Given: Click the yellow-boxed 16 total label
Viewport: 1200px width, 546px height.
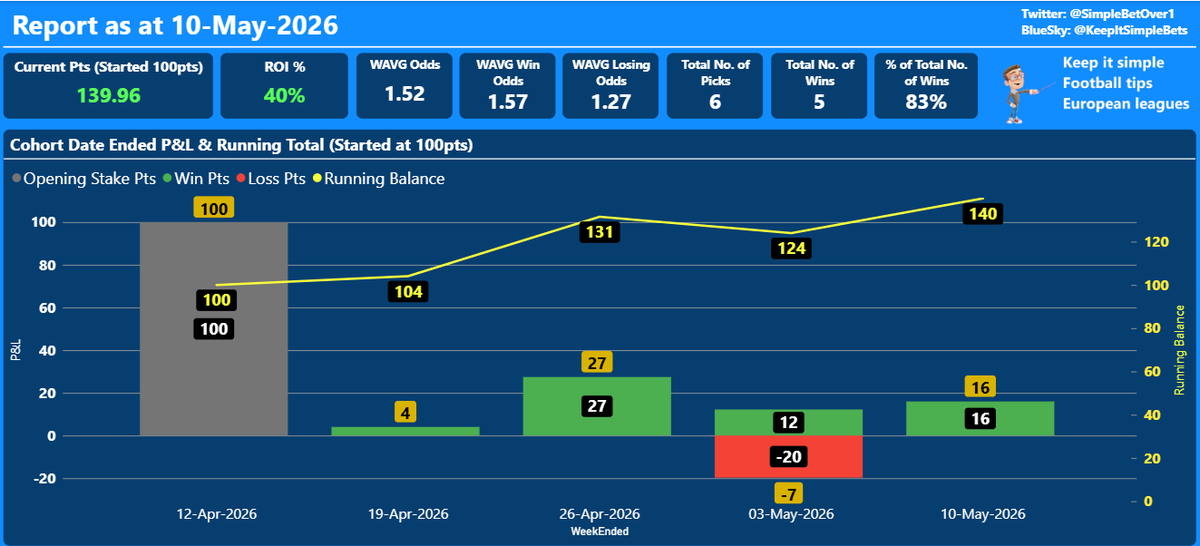Looking at the screenshot, I should (x=981, y=387).
